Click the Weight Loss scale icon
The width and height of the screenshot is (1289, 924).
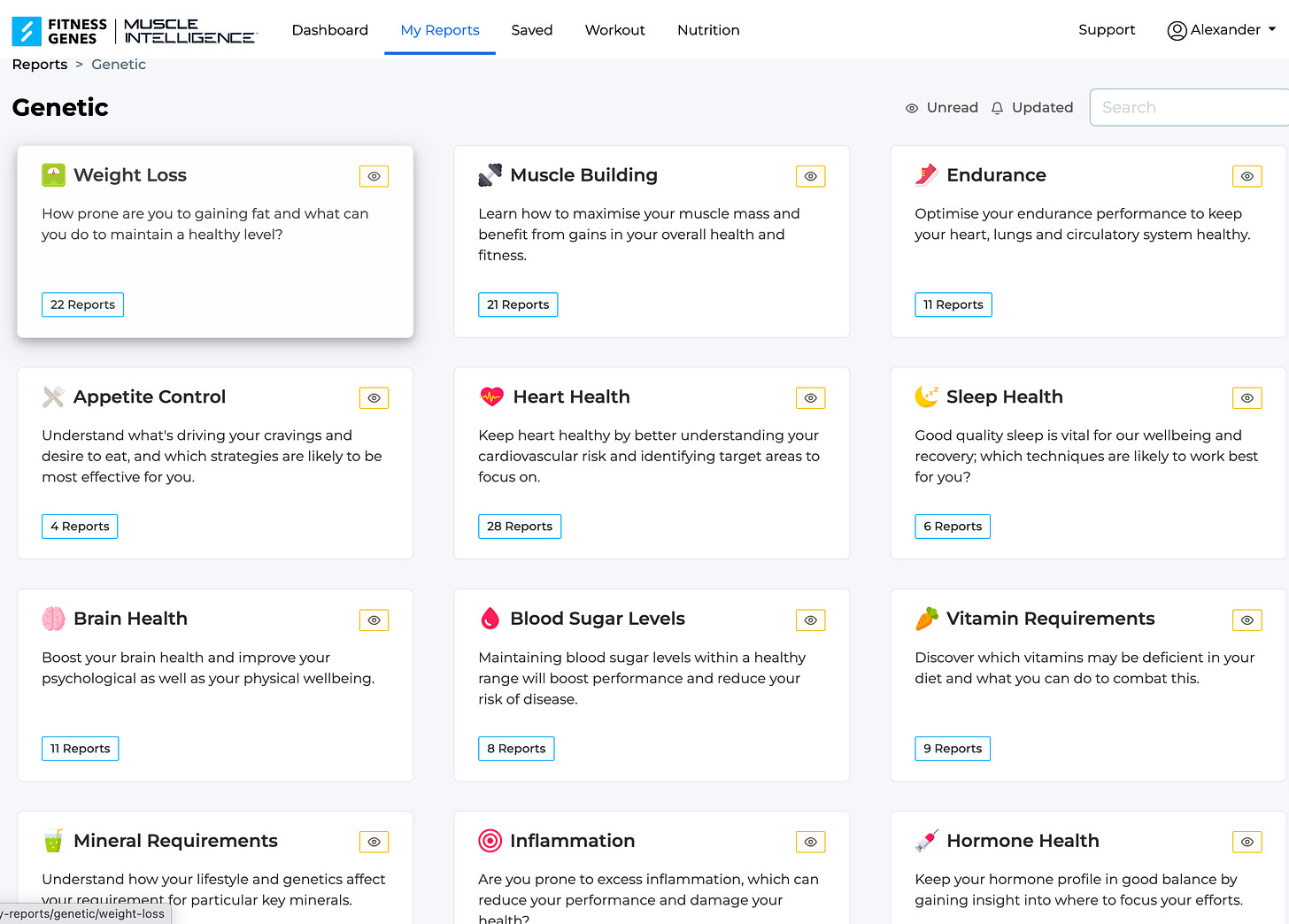tap(53, 174)
